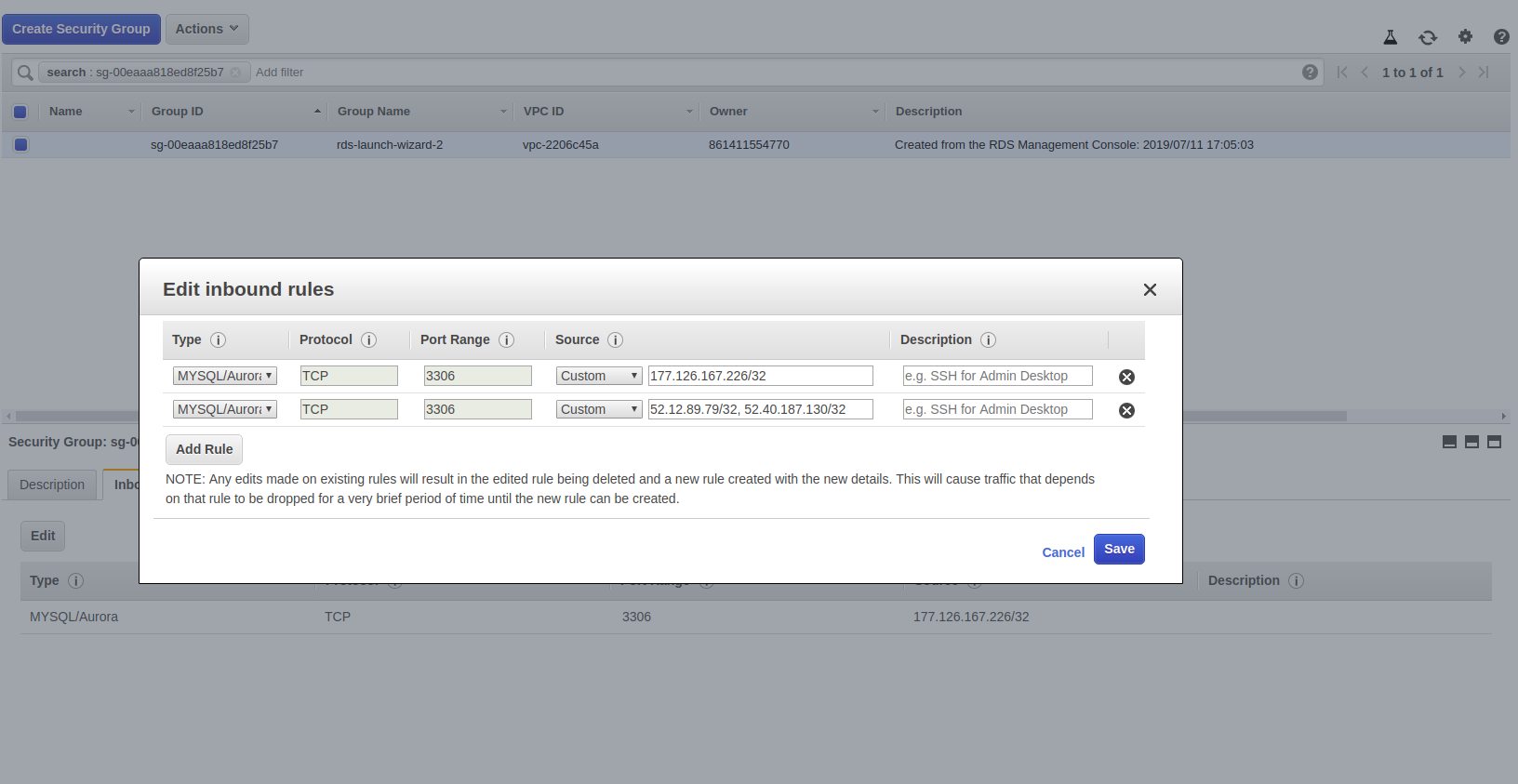
Task: Open Source Custom dropdown for first rule
Action: coord(599,376)
